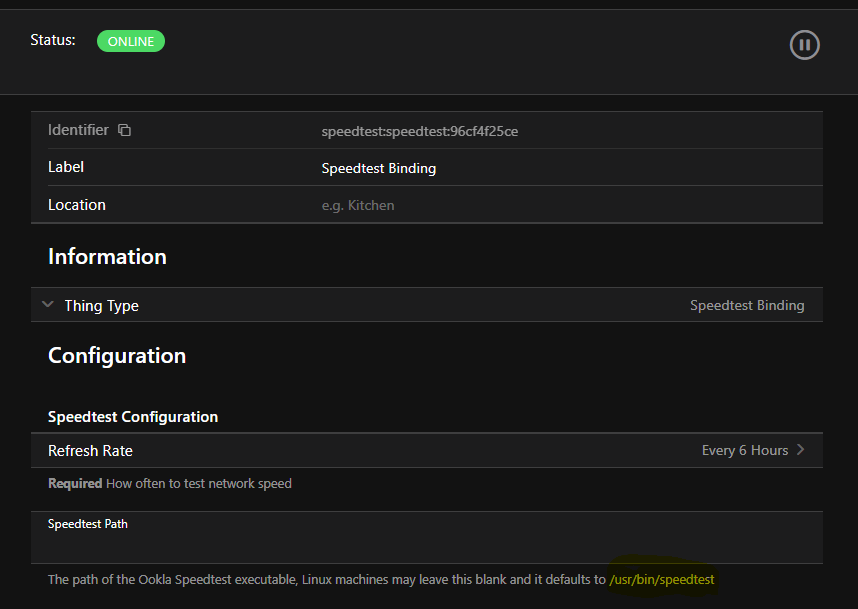This screenshot has height=609, width=858.
Task: Click the highlighted /usr/bin/speedtest path text
Action: (x=662, y=579)
